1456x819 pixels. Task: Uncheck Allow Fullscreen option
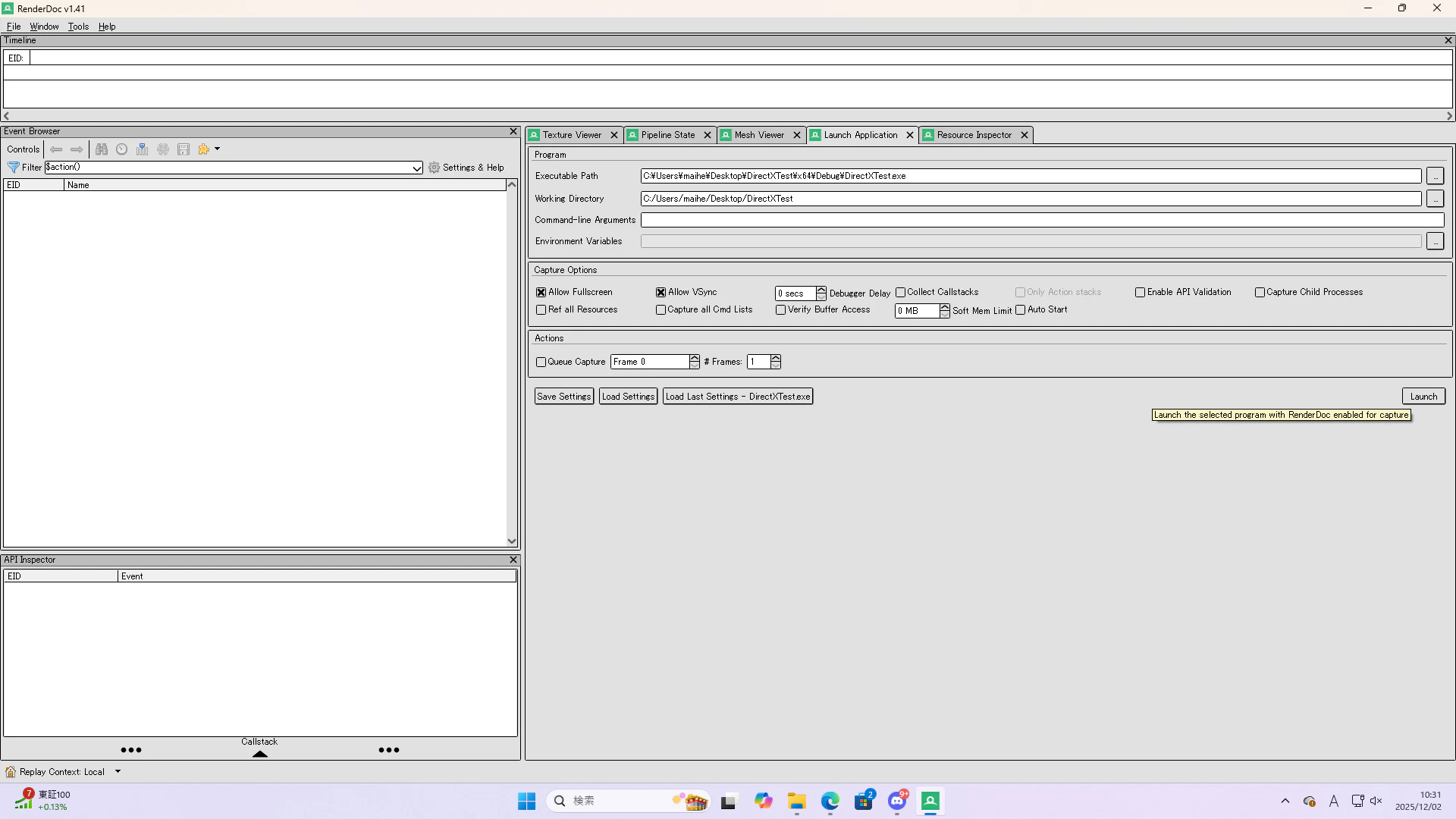[x=541, y=293]
